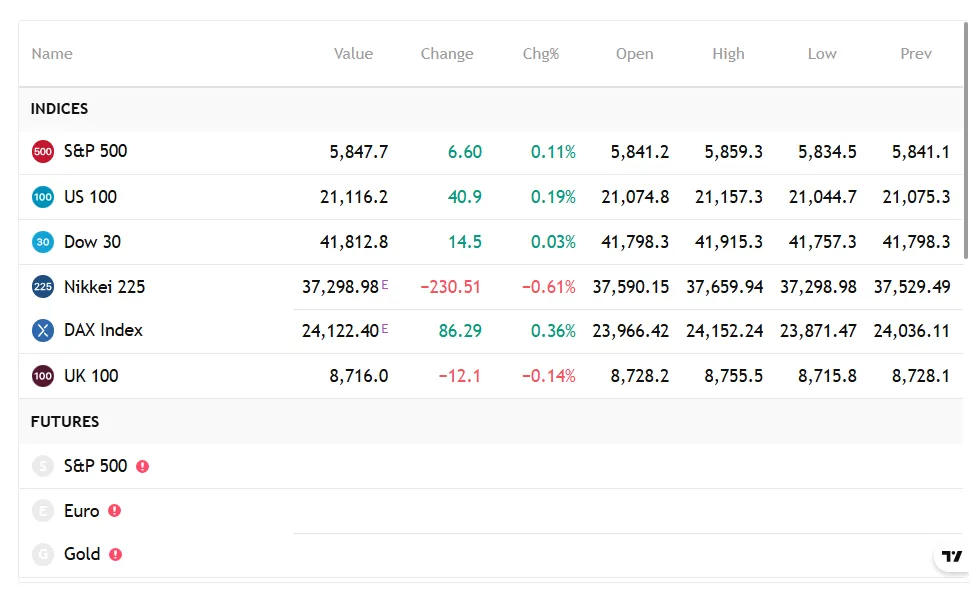979x593 pixels.
Task: Click the S&P 500 futures error icon
Action: tap(143, 466)
